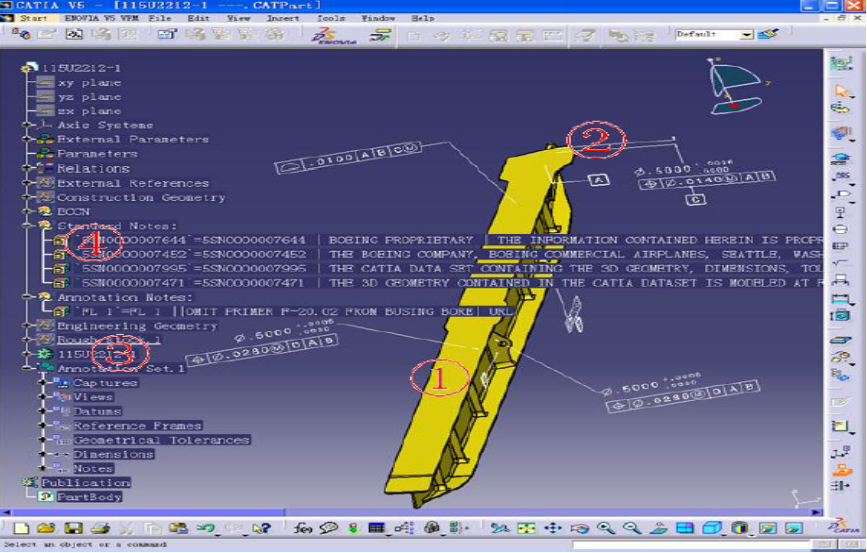Select the Pan view tool
Screen dimensions: 867x553
[552, 528]
